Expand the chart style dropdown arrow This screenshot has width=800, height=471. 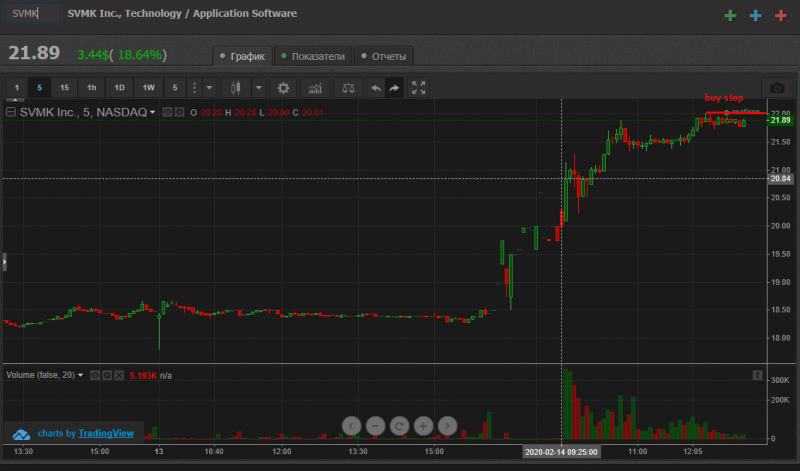(259, 88)
